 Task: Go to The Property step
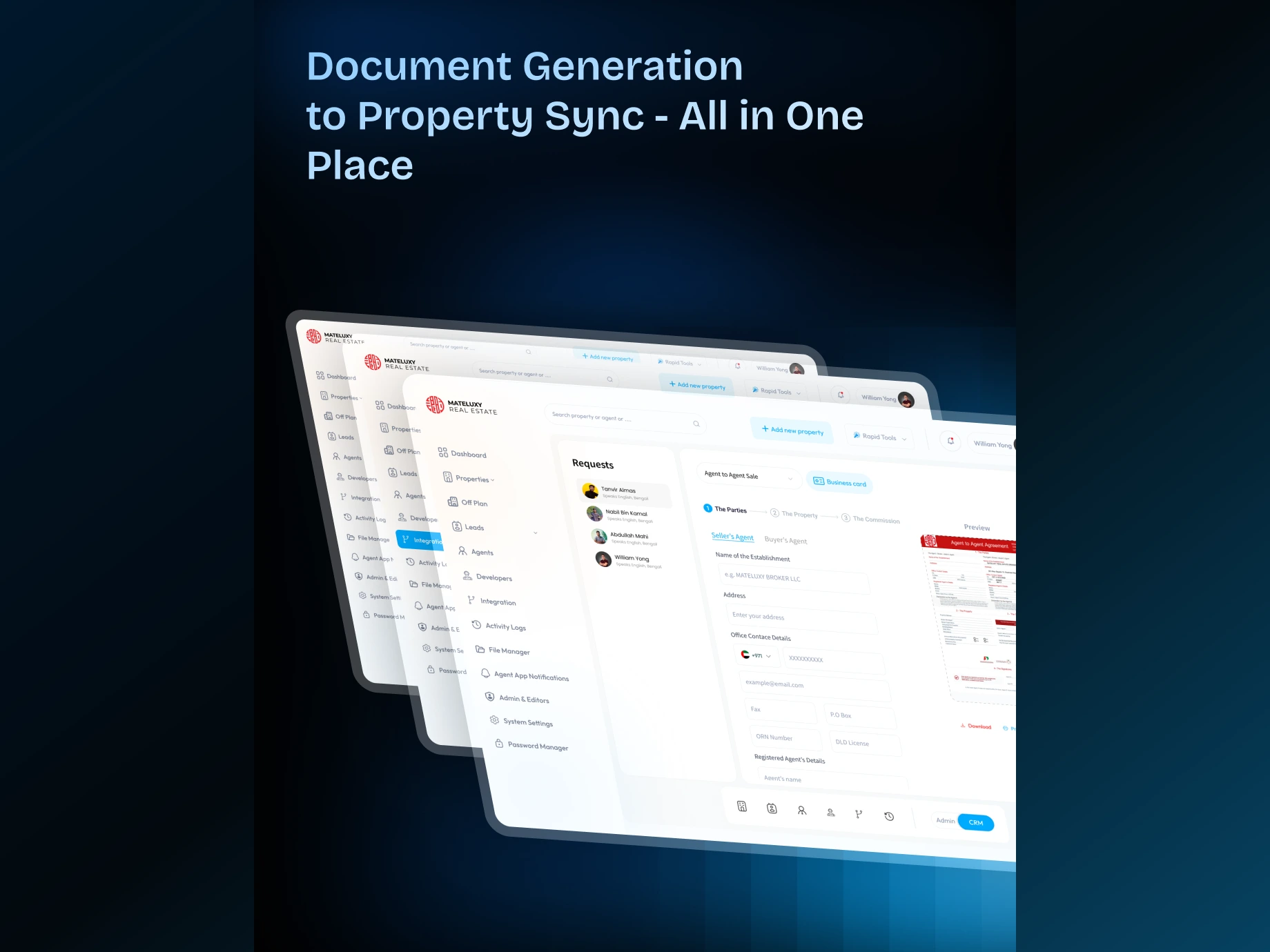[794, 514]
